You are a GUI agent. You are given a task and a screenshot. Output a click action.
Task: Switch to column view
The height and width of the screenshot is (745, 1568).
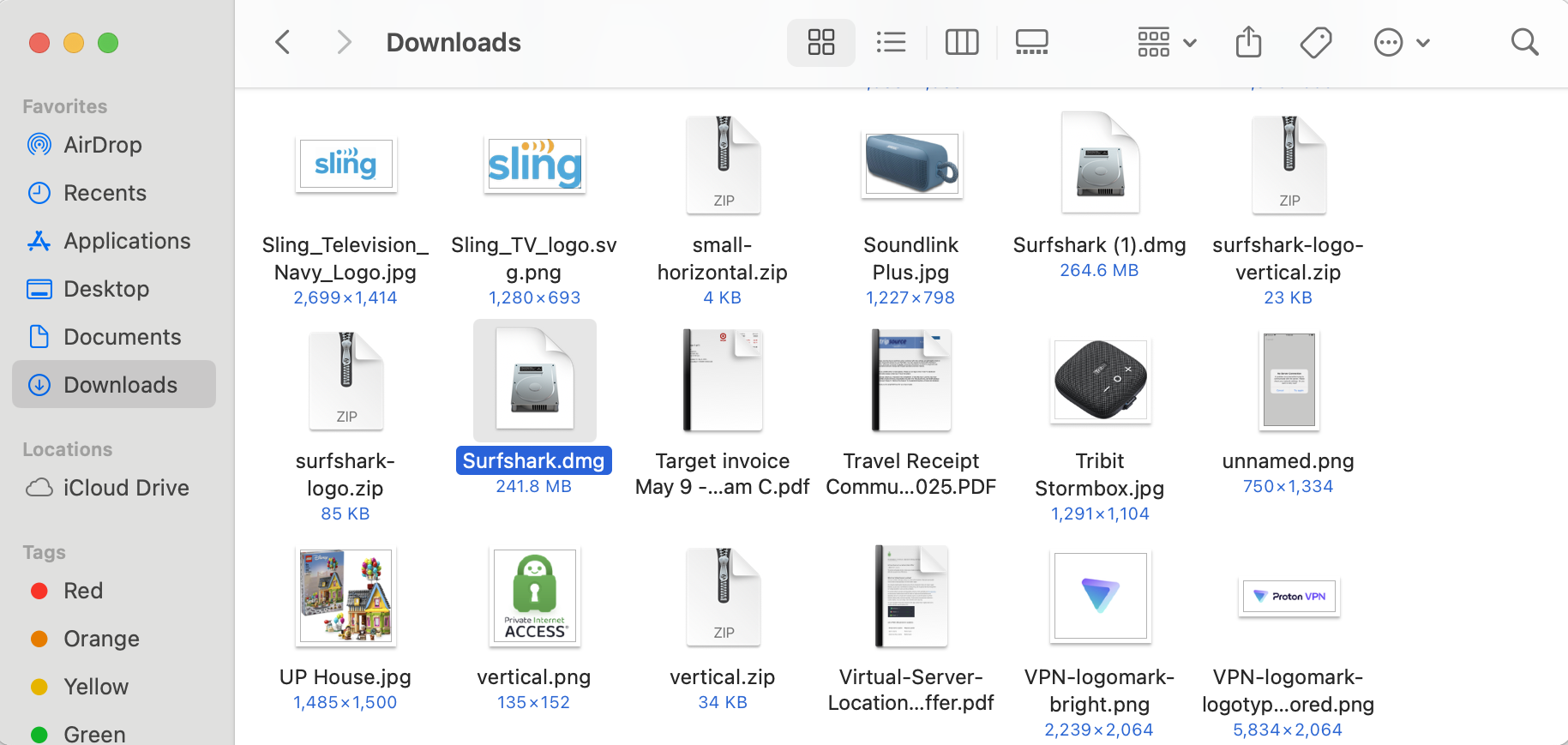[x=961, y=42]
